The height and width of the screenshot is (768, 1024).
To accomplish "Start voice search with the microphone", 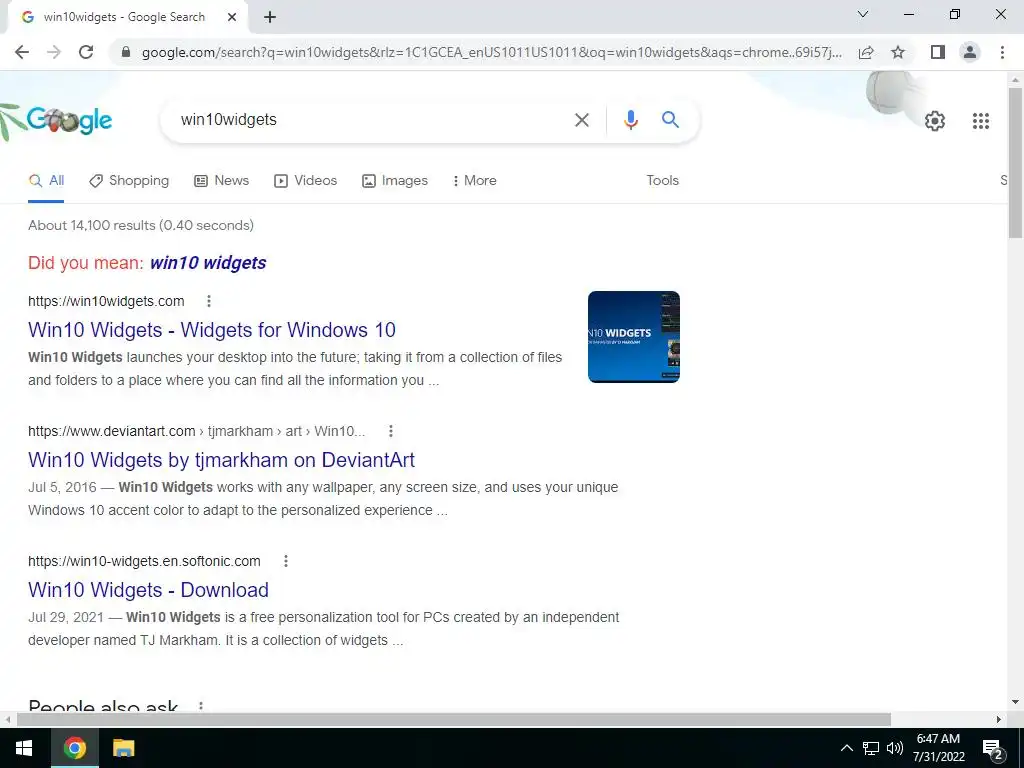I will click(630, 120).
